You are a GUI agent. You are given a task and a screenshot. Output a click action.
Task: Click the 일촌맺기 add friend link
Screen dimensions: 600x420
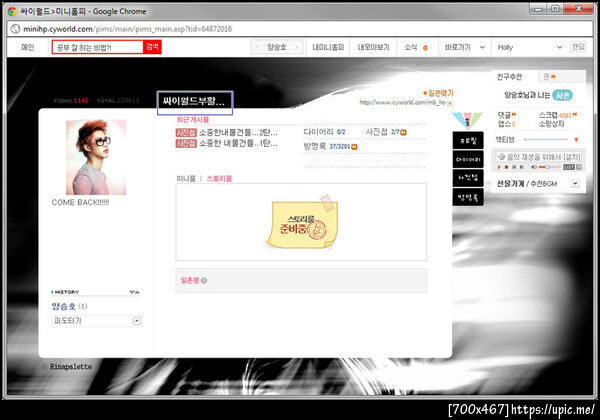pyautogui.click(x=438, y=93)
